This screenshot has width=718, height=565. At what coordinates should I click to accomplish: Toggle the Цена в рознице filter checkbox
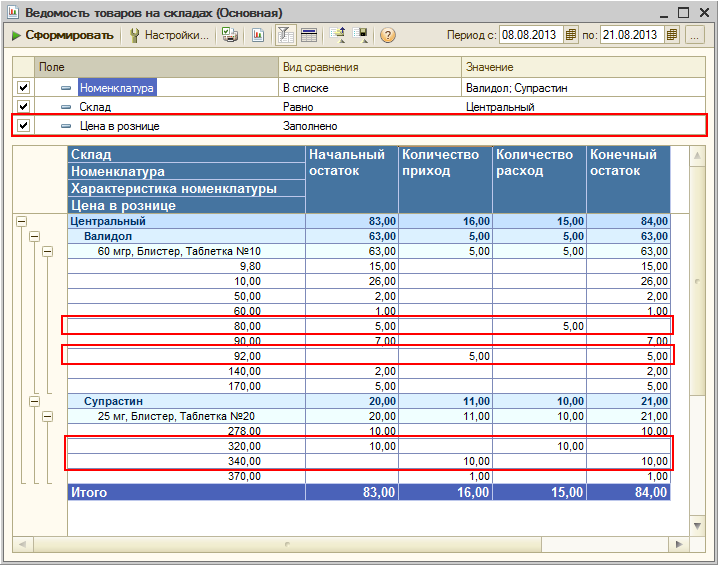[x=24, y=126]
